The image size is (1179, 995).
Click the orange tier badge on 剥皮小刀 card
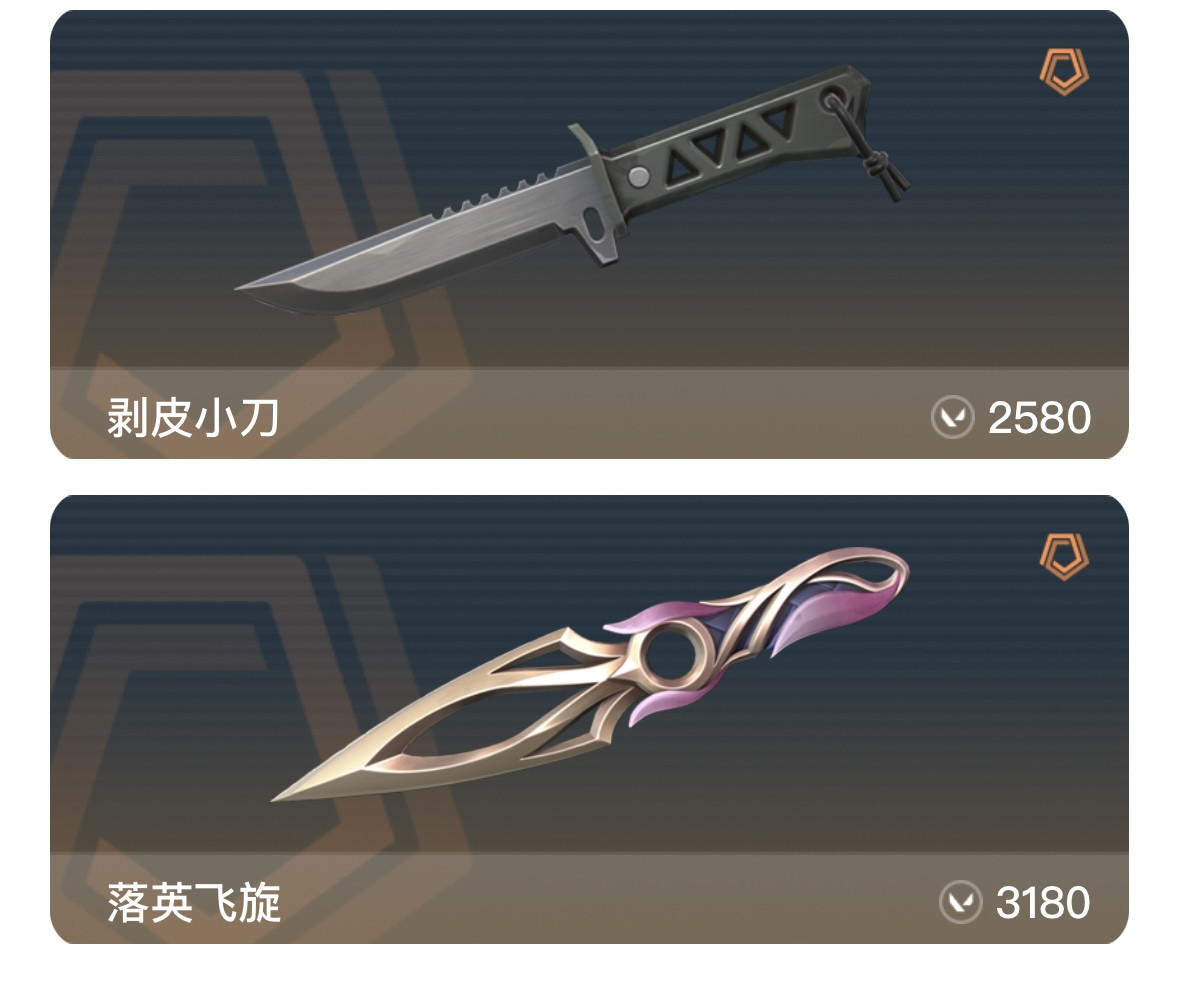pos(1064,71)
